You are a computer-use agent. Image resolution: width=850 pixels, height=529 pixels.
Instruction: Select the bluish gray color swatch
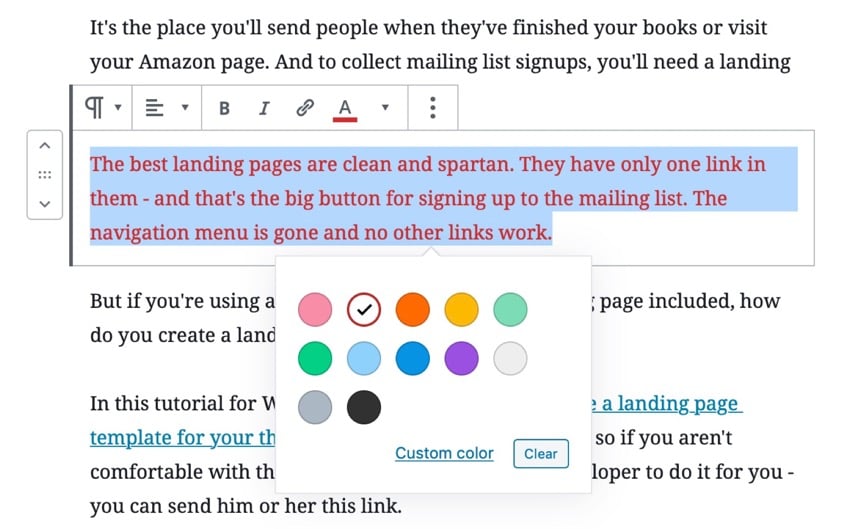click(315, 407)
